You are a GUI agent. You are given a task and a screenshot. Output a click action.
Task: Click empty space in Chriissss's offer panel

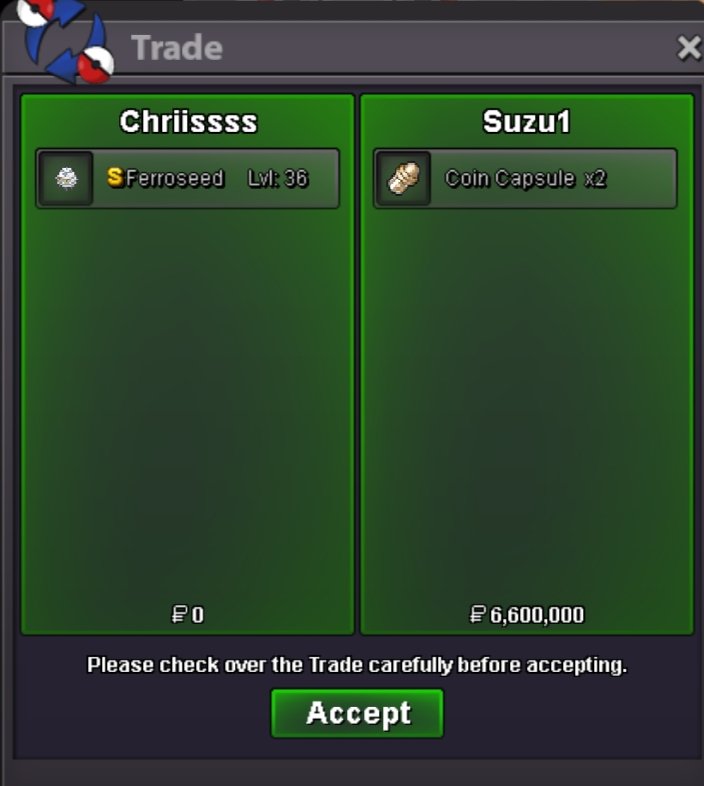click(x=188, y=401)
